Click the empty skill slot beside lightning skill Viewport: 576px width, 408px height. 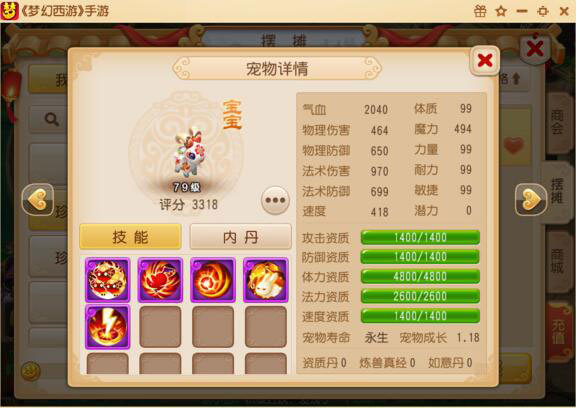[x=160, y=327]
